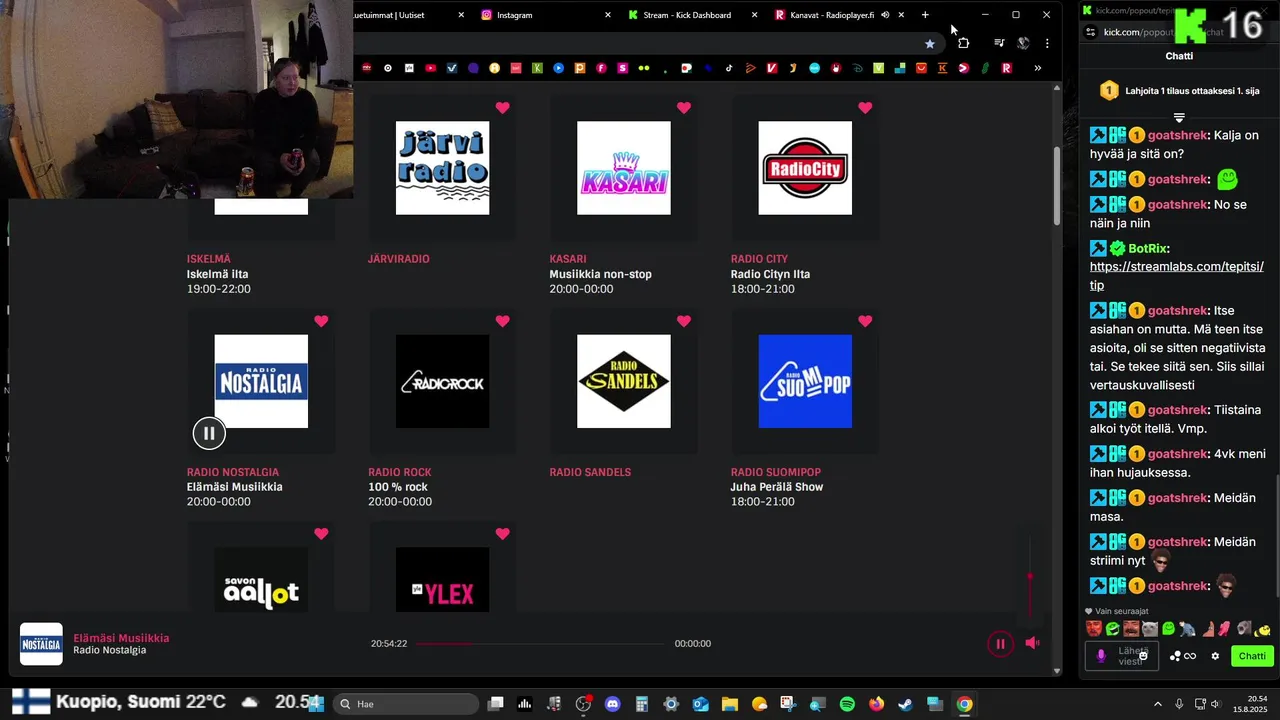
Task: Switch to Stream - Kick Dashboard tab
Action: point(692,15)
